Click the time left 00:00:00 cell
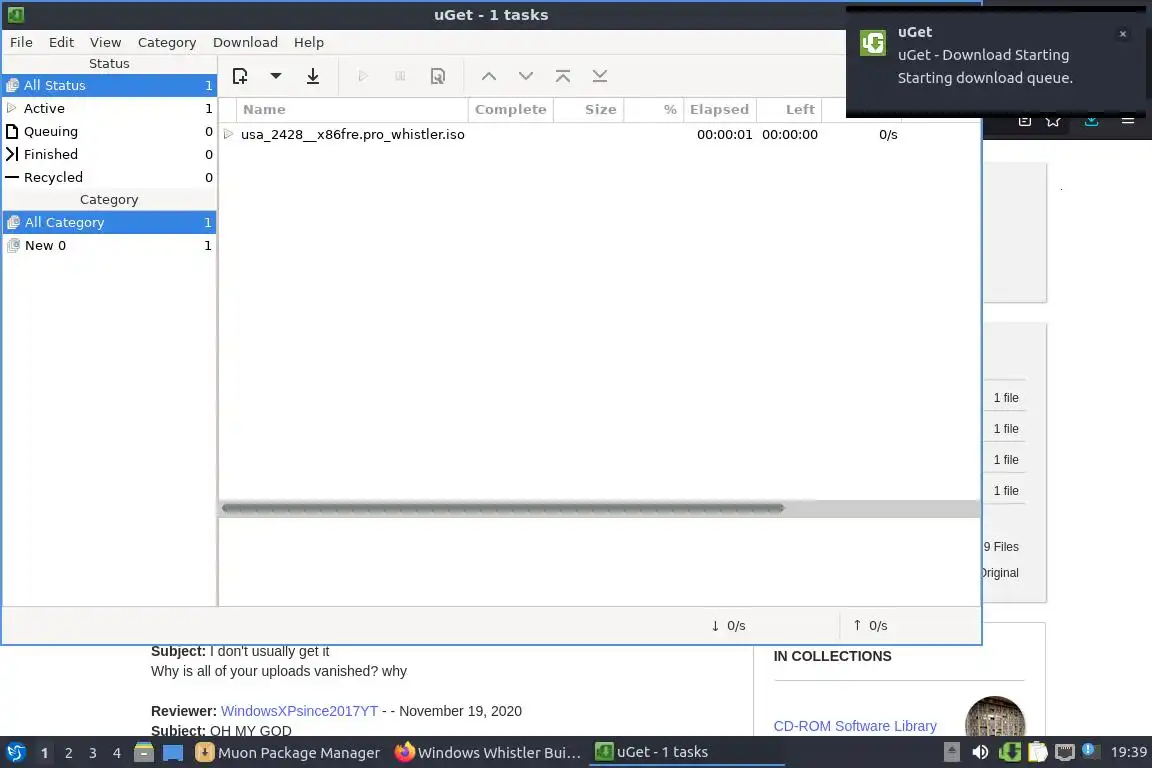 (x=790, y=134)
